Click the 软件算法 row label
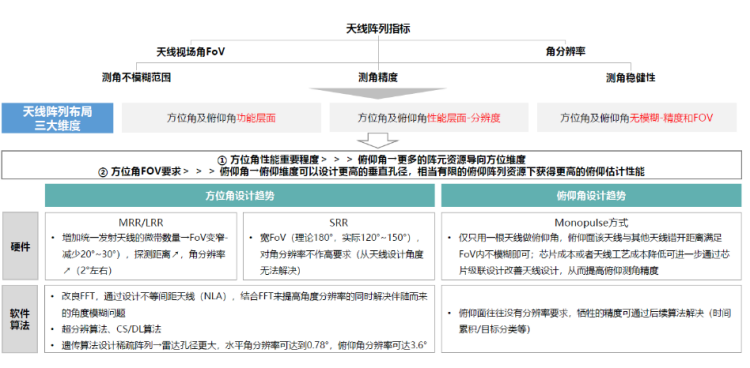 20,320
